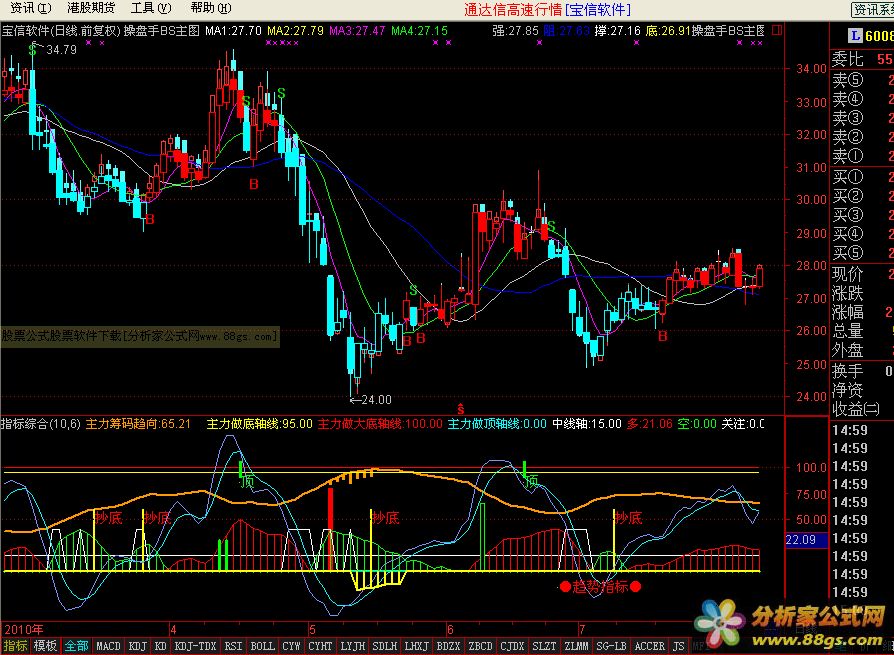Select the KDJ-TDX indicator tab

pos(196,646)
